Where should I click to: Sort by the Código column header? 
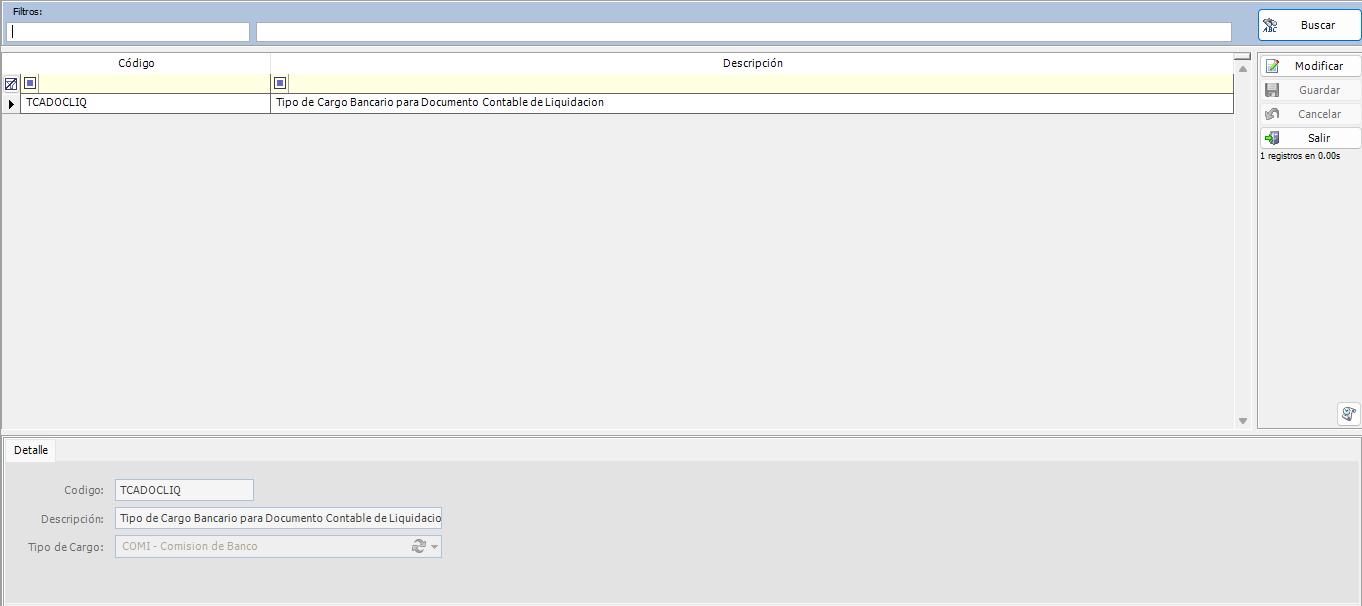(136, 63)
